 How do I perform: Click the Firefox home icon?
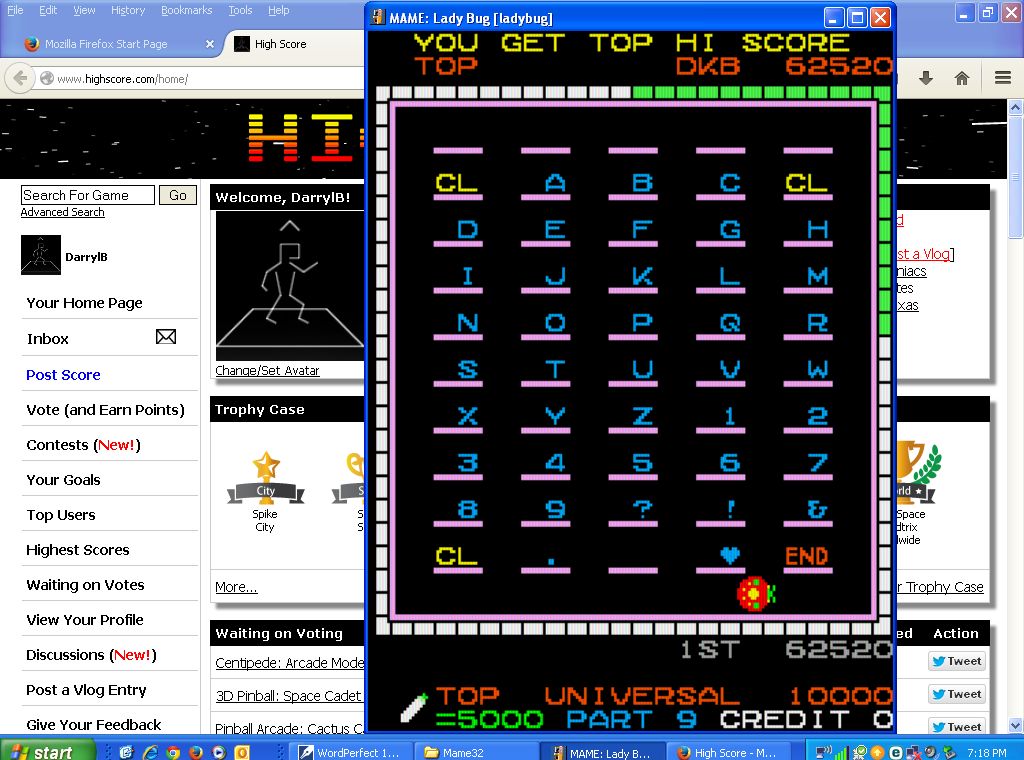tap(962, 78)
